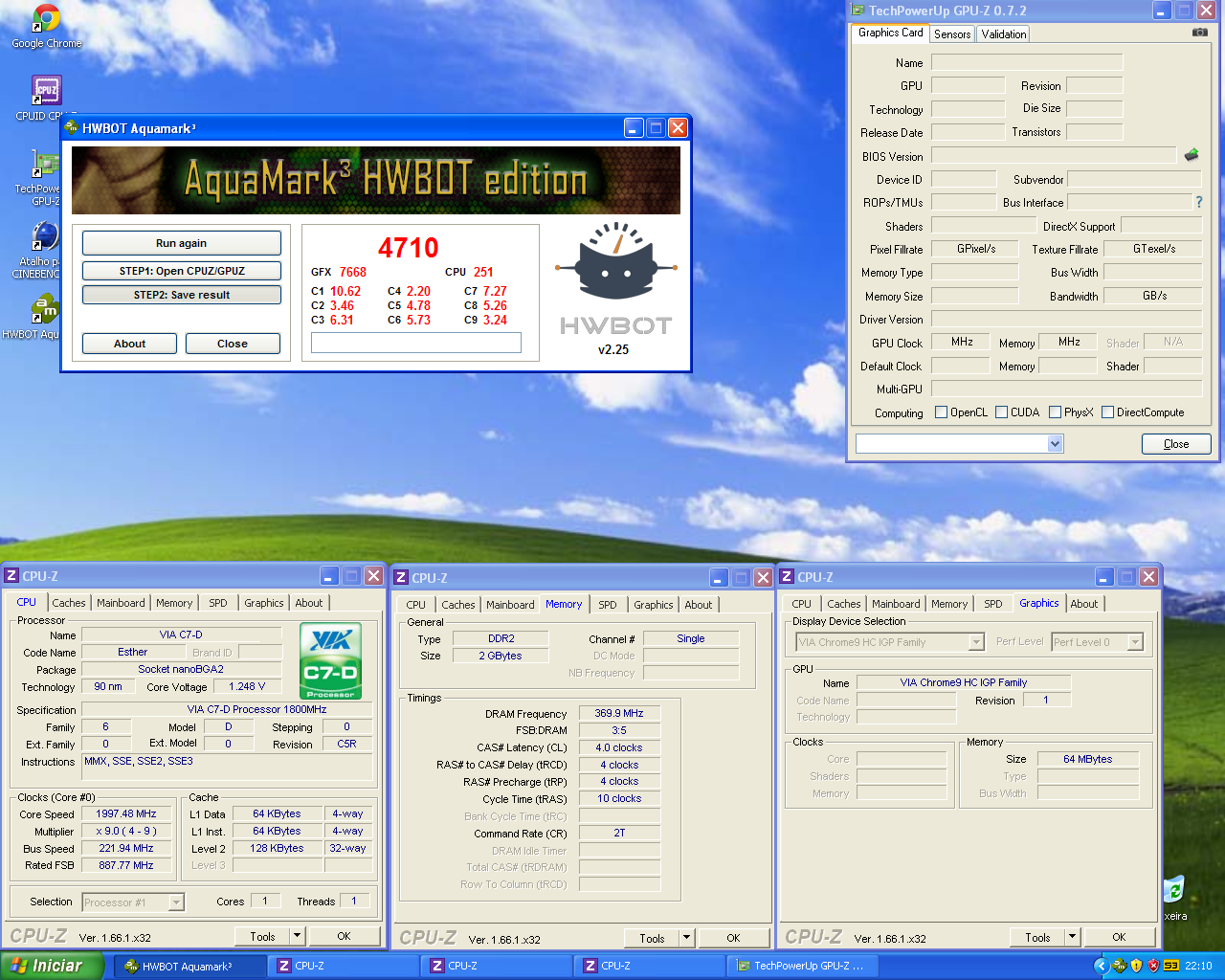Open the CINEBENCH desktop shortcut
Screen dimensions: 1225x980
click(45, 235)
